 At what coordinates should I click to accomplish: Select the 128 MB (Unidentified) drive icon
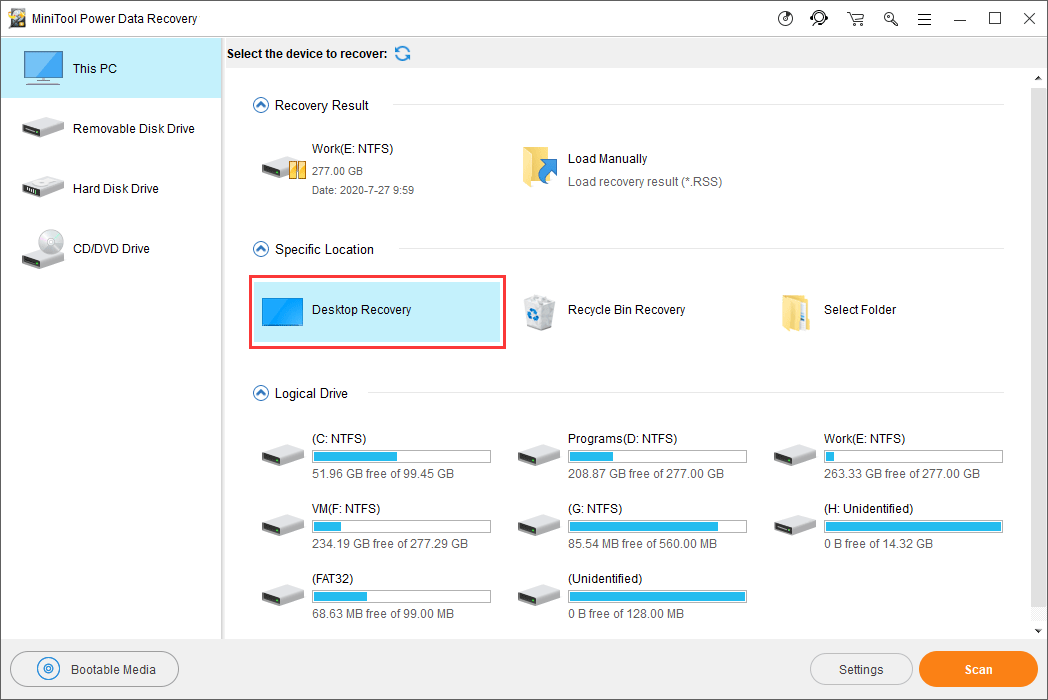pyautogui.click(x=539, y=595)
